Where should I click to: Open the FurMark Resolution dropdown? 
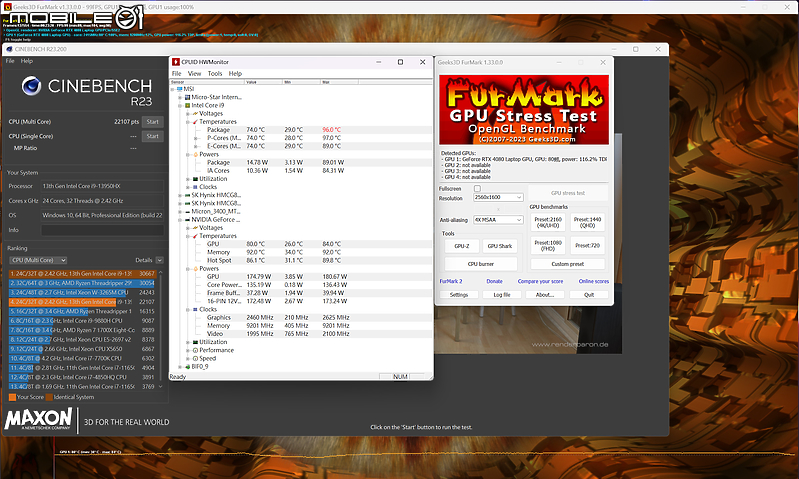(x=498, y=197)
